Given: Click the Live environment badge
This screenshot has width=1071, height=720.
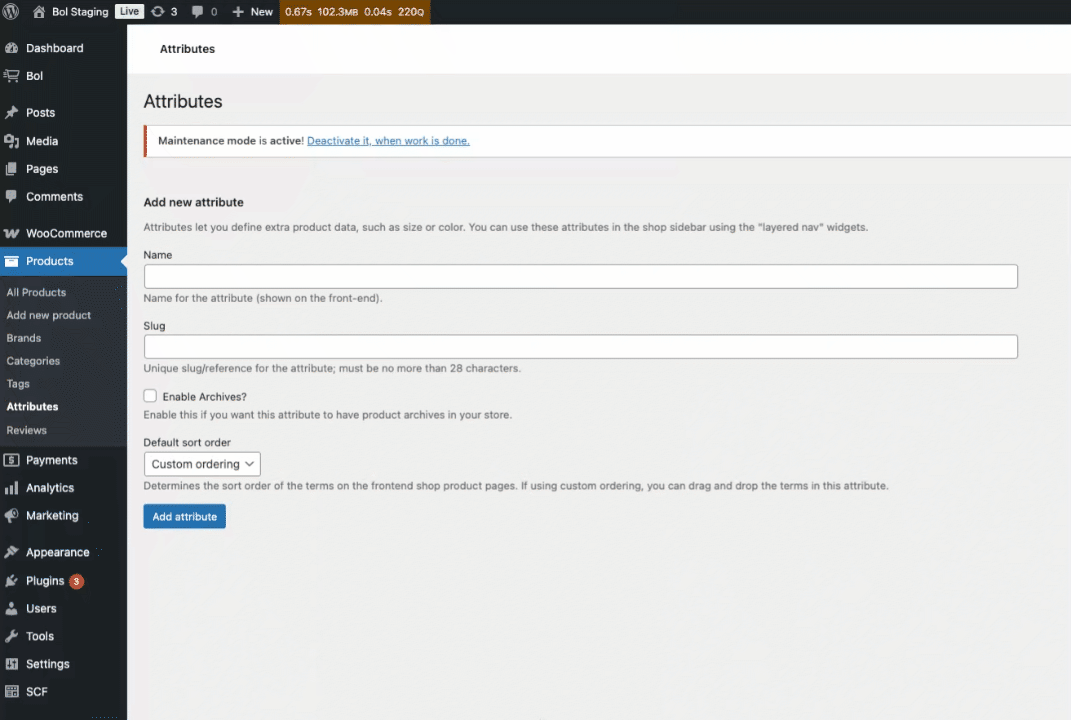Looking at the screenshot, I should click(x=129, y=12).
